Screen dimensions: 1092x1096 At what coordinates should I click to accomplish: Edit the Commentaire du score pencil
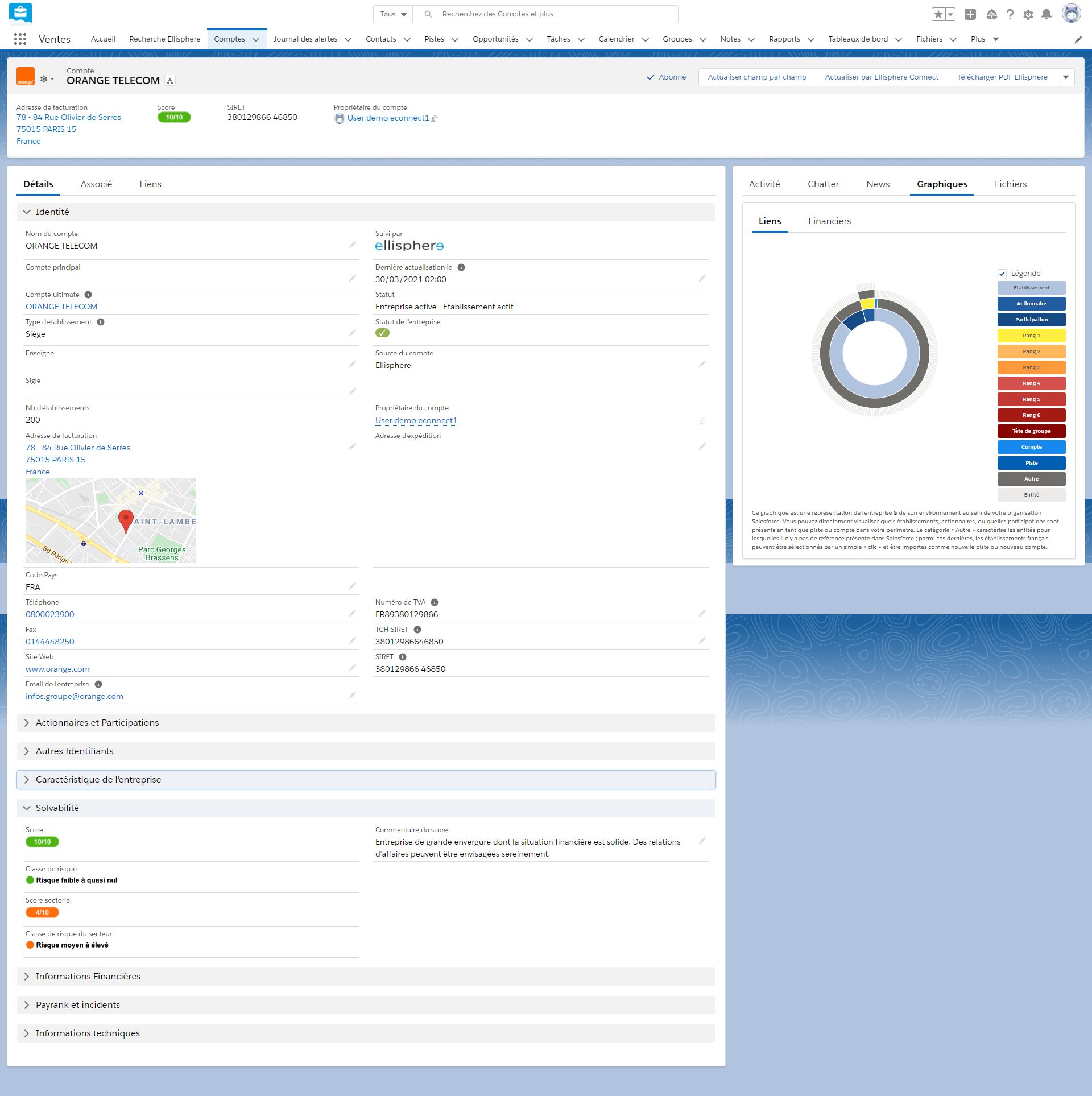(702, 841)
